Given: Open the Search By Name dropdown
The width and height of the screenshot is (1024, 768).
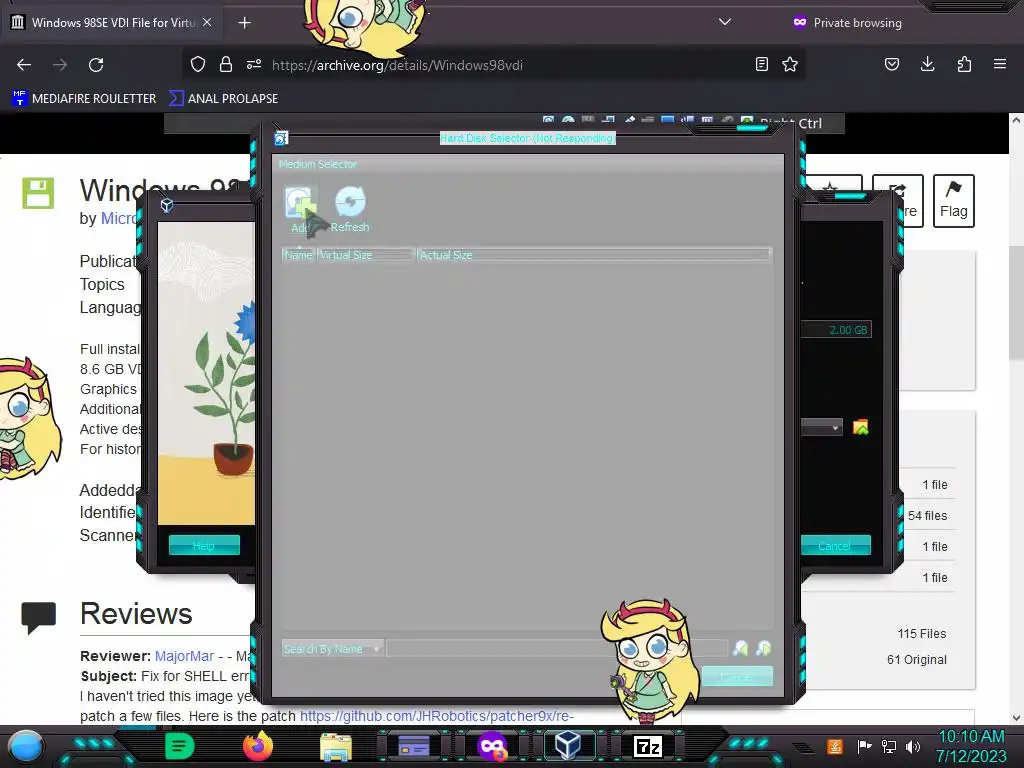Looking at the screenshot, I should click(332, 648).
